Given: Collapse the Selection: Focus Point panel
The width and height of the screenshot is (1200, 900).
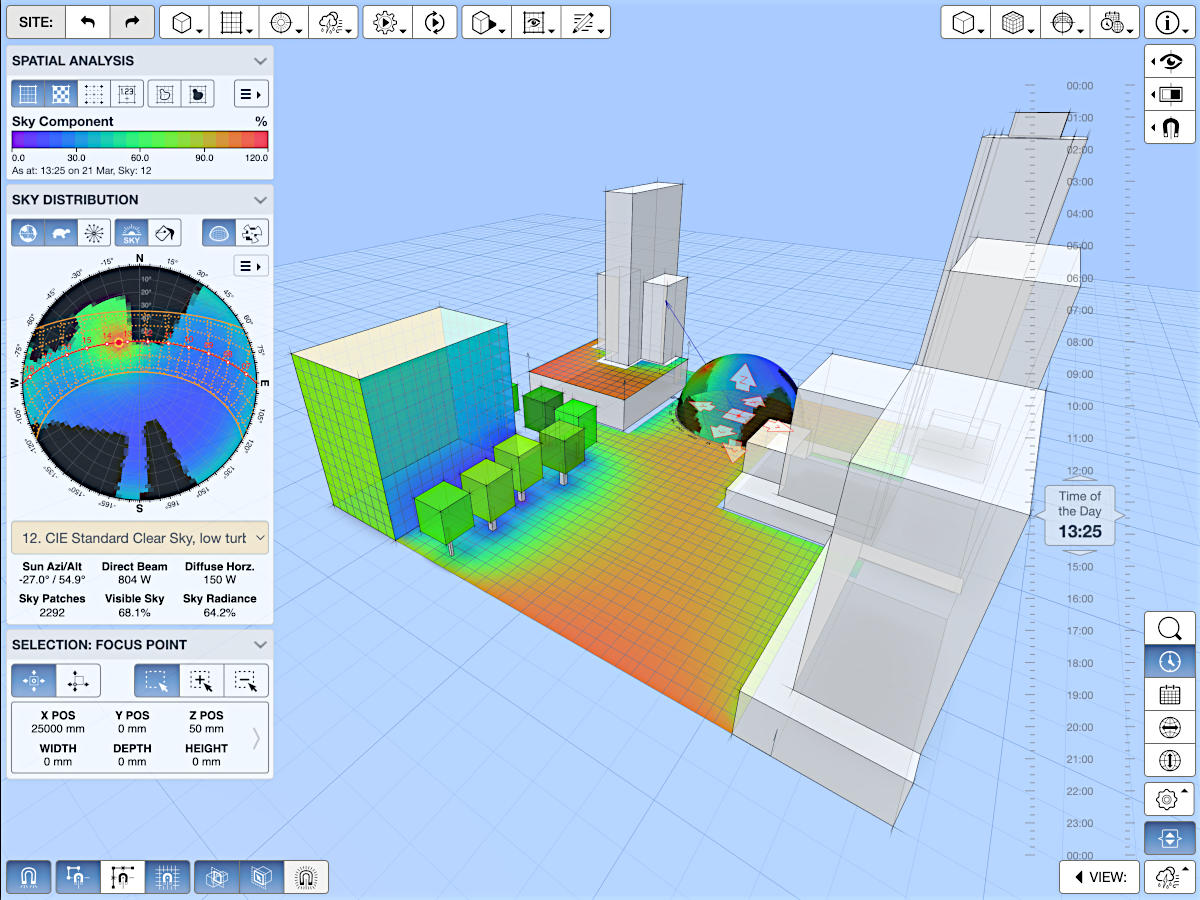Looking at the screenshot, I should click(x=260, y=645).
